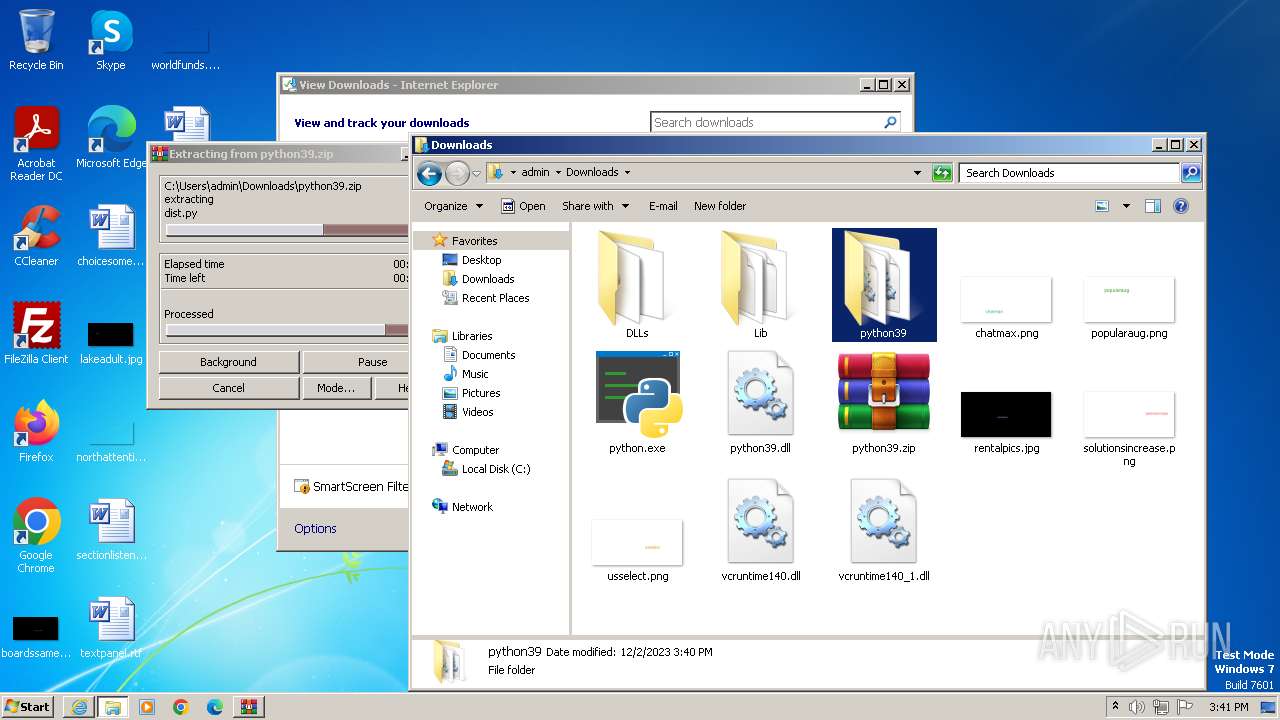1280x720 pixels.
Task: Open CCleaner desktop shortcut
Action: coord(36,236)
